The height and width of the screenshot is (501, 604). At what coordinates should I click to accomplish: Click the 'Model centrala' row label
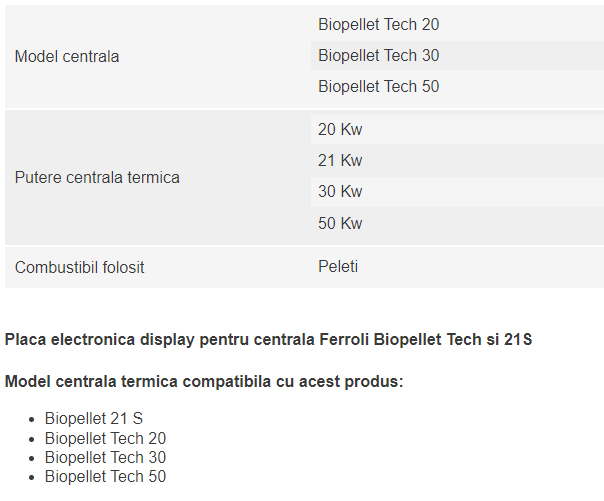[67, 57]
